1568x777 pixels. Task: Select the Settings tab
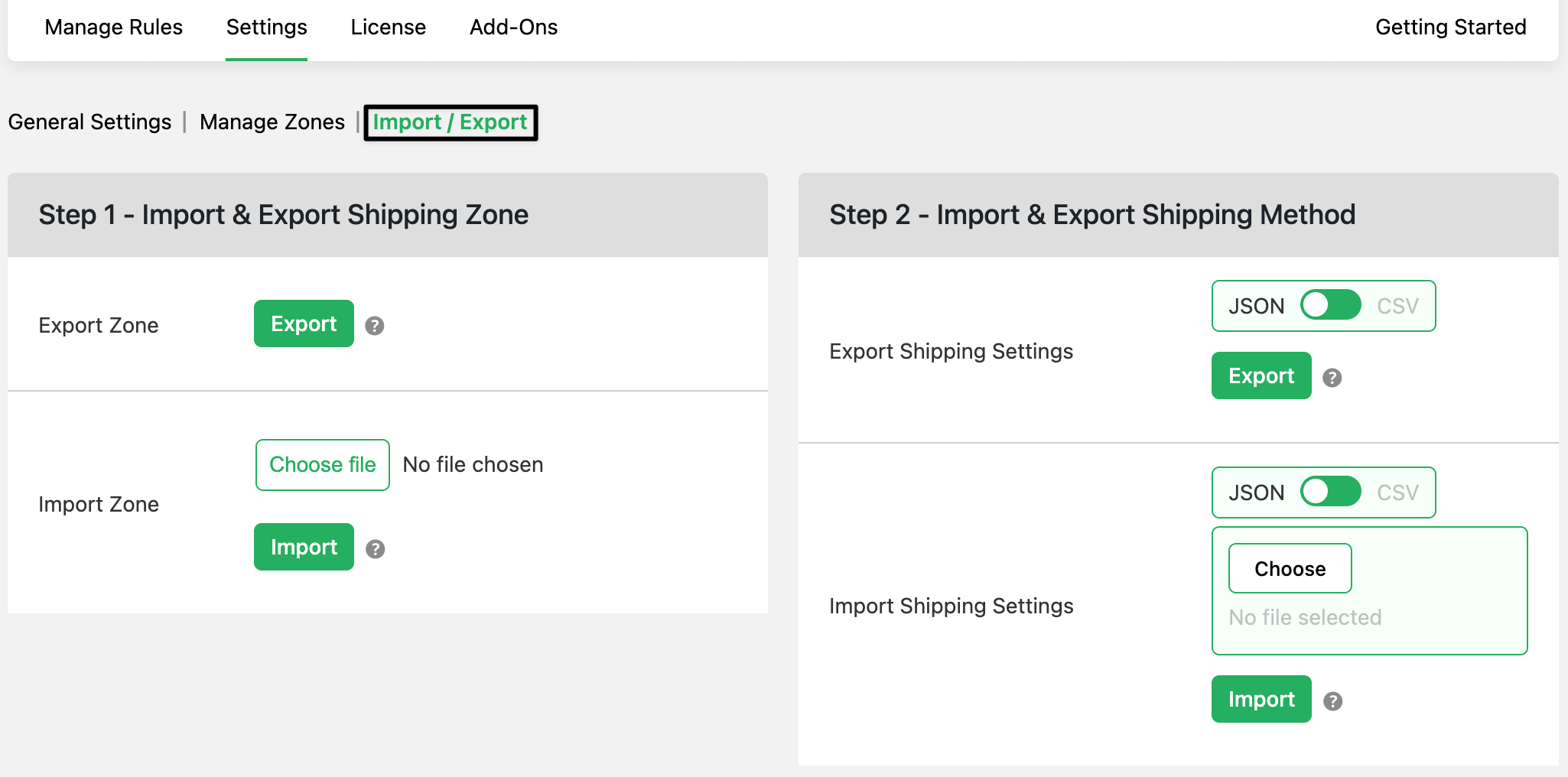[x=266, y=28]
